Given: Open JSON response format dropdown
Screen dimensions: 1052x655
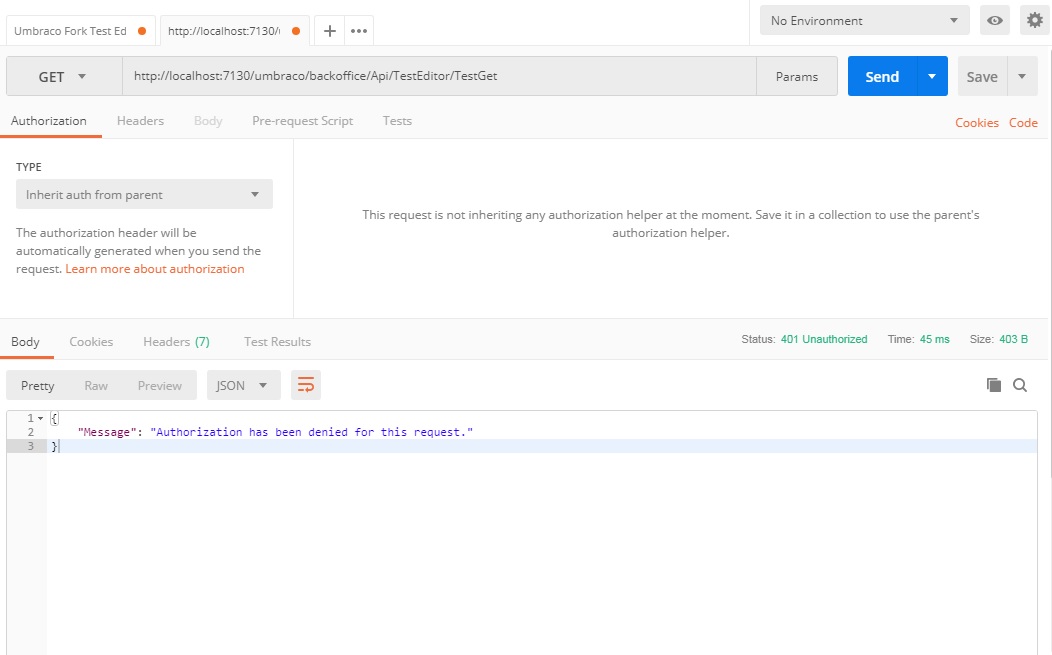Looking at the screenshot, I should 244,385.
